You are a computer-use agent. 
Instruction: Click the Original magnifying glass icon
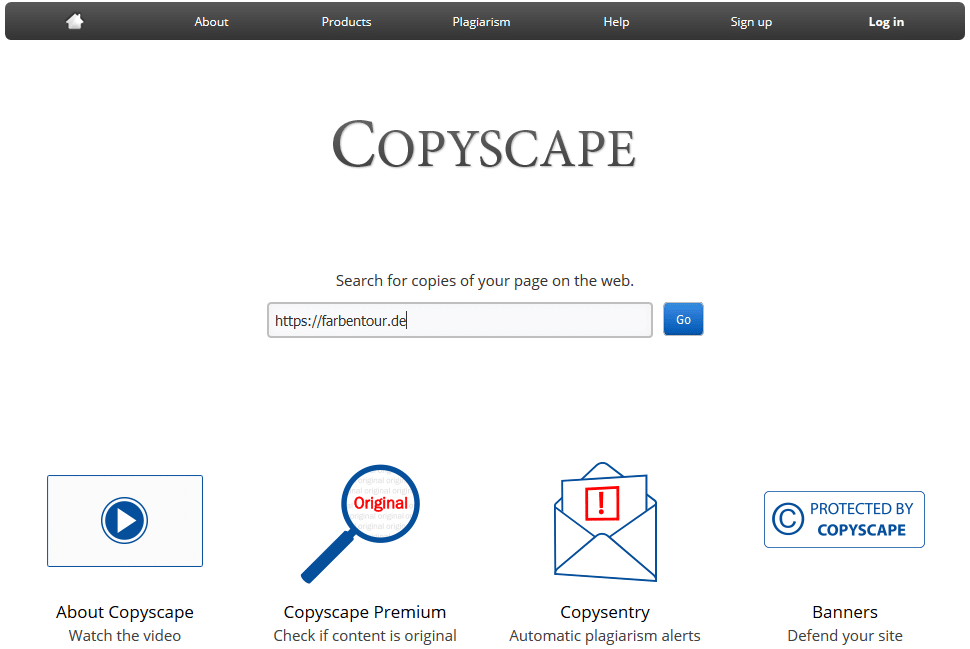point(361,523)
